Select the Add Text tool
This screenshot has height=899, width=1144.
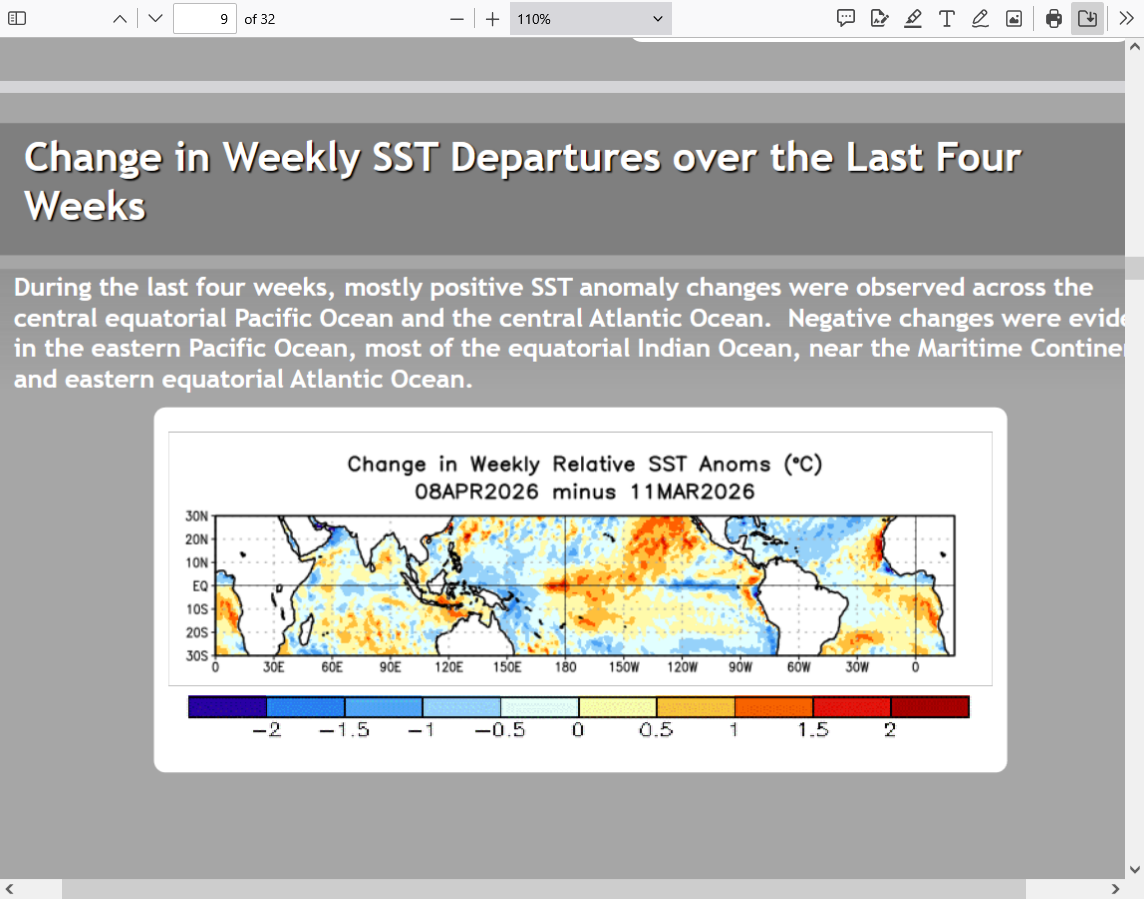click(x=946, y=18)
